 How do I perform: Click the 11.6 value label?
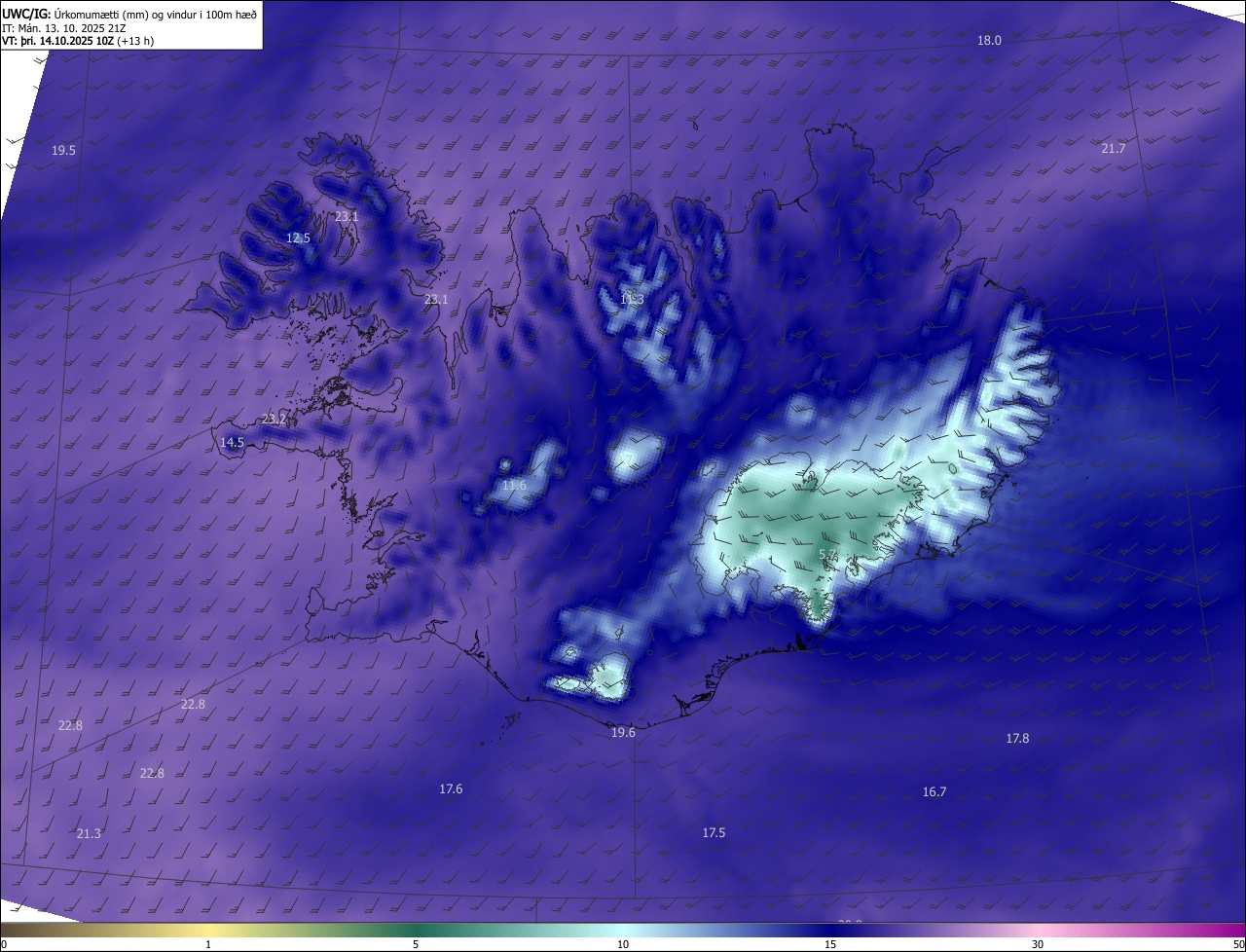514,485
